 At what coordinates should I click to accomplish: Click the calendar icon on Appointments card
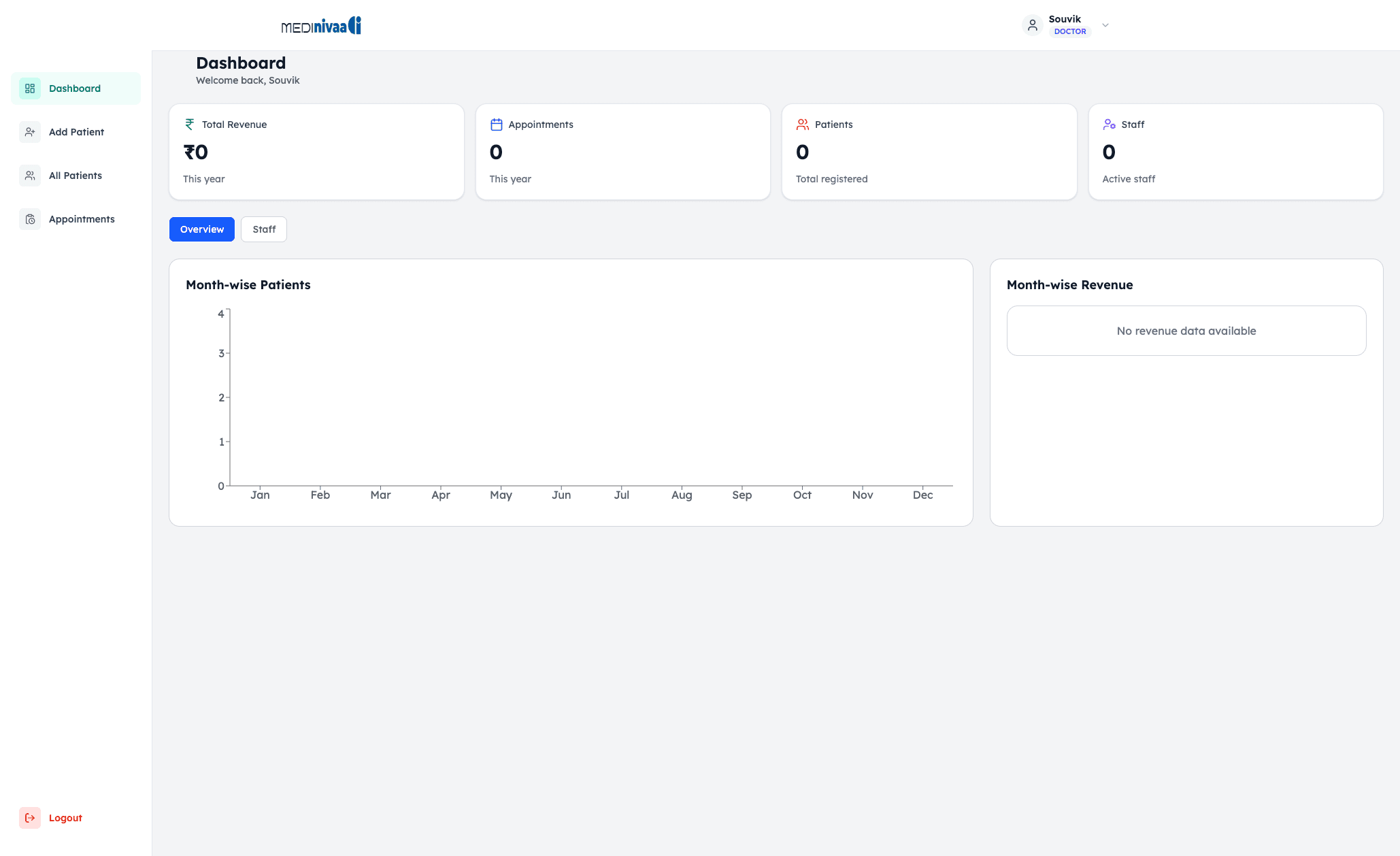tap(497, 125)
